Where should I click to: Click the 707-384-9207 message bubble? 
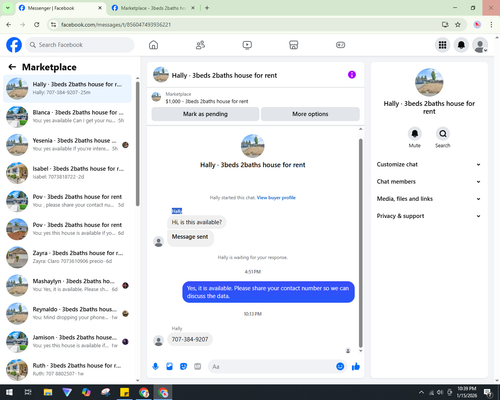click(190, 339)
